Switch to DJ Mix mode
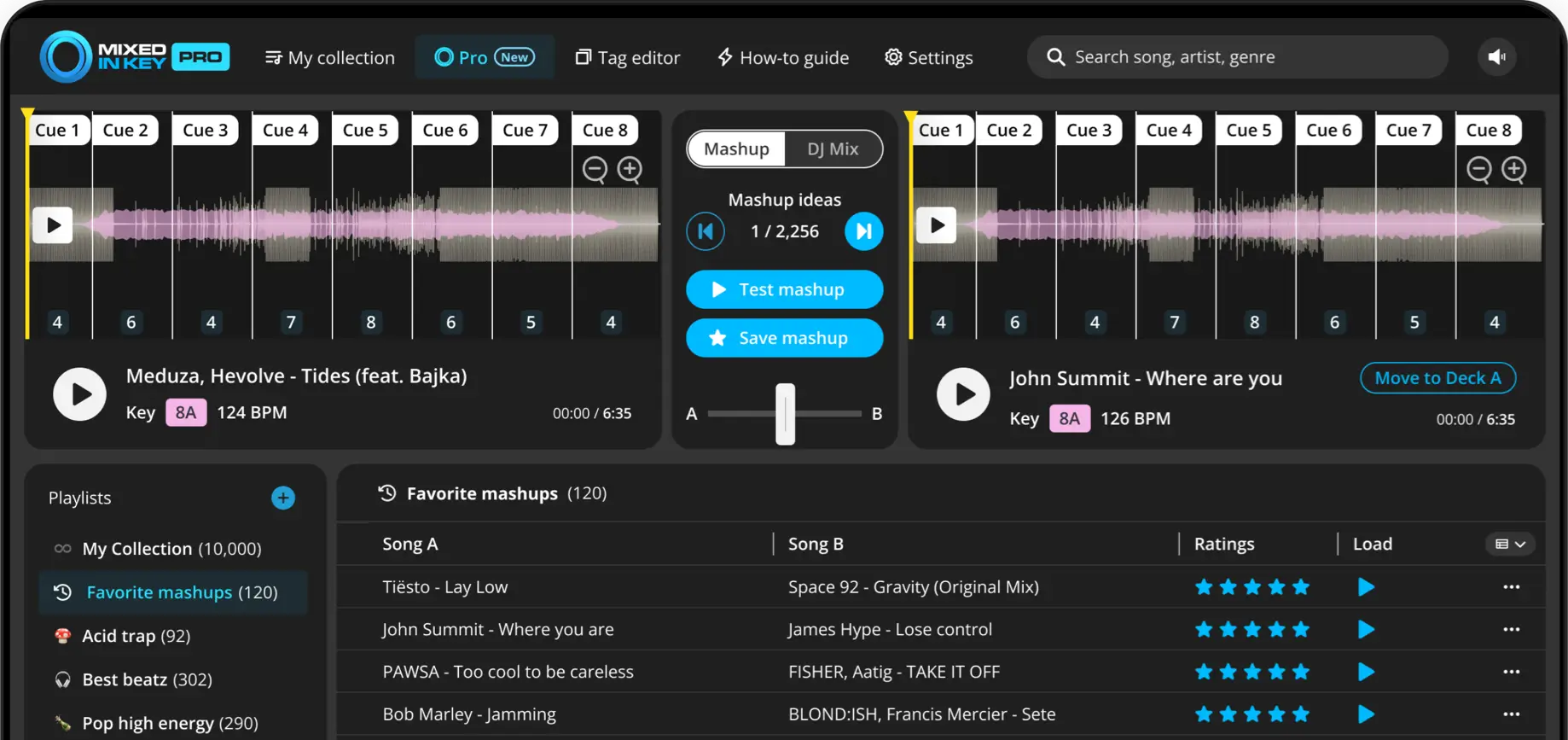This screenshot has width=1568, height=740. (x=833, y=149)
